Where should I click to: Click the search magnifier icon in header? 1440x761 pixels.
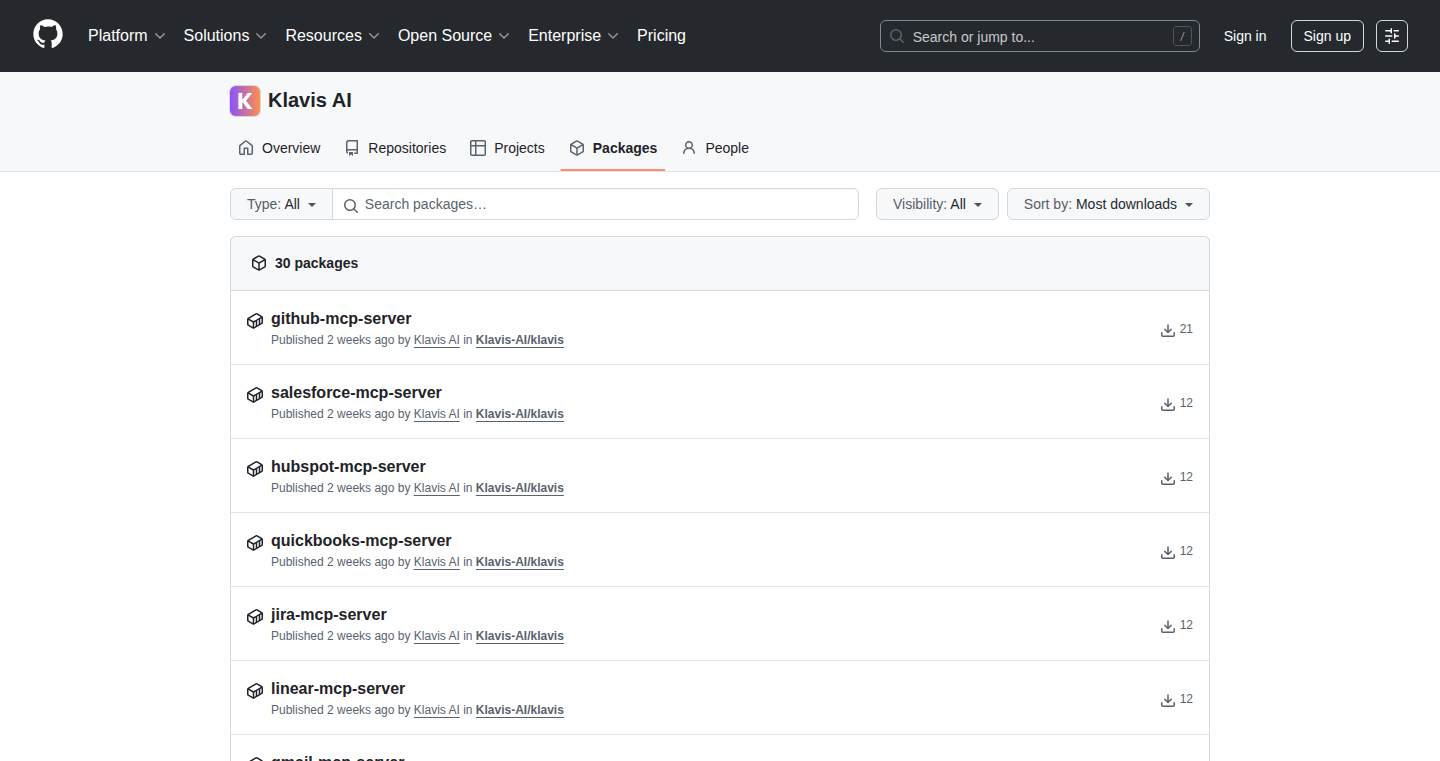click(897, 36)
